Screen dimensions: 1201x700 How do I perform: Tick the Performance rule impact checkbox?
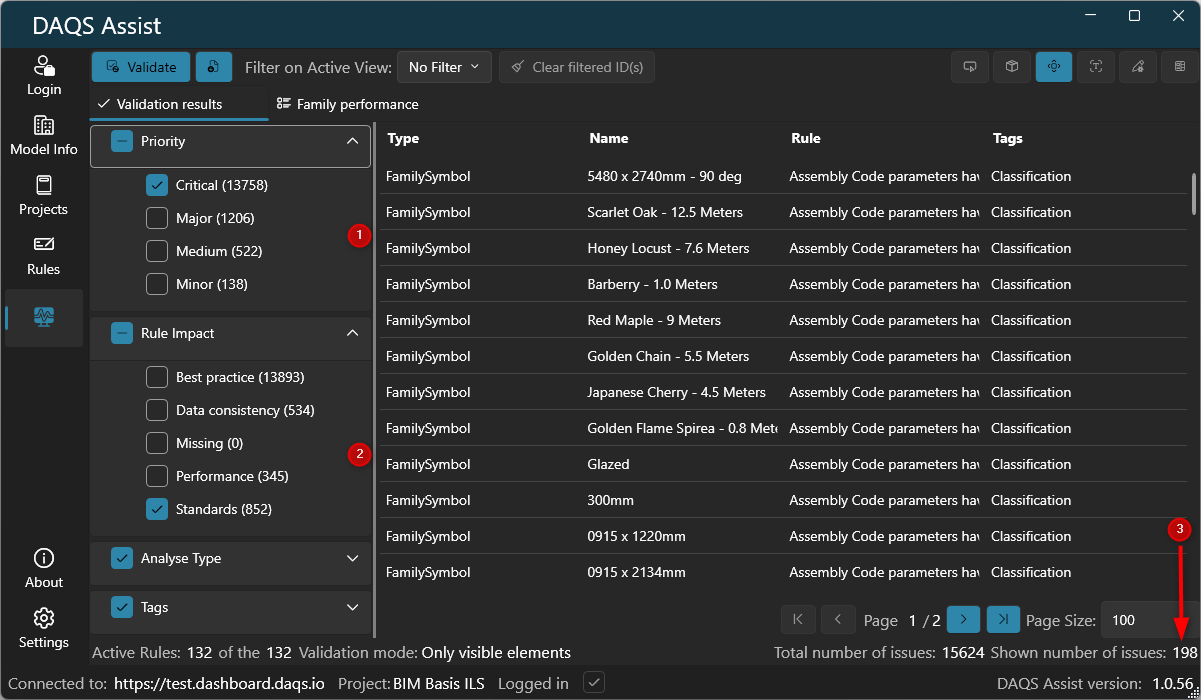[157, 476]
